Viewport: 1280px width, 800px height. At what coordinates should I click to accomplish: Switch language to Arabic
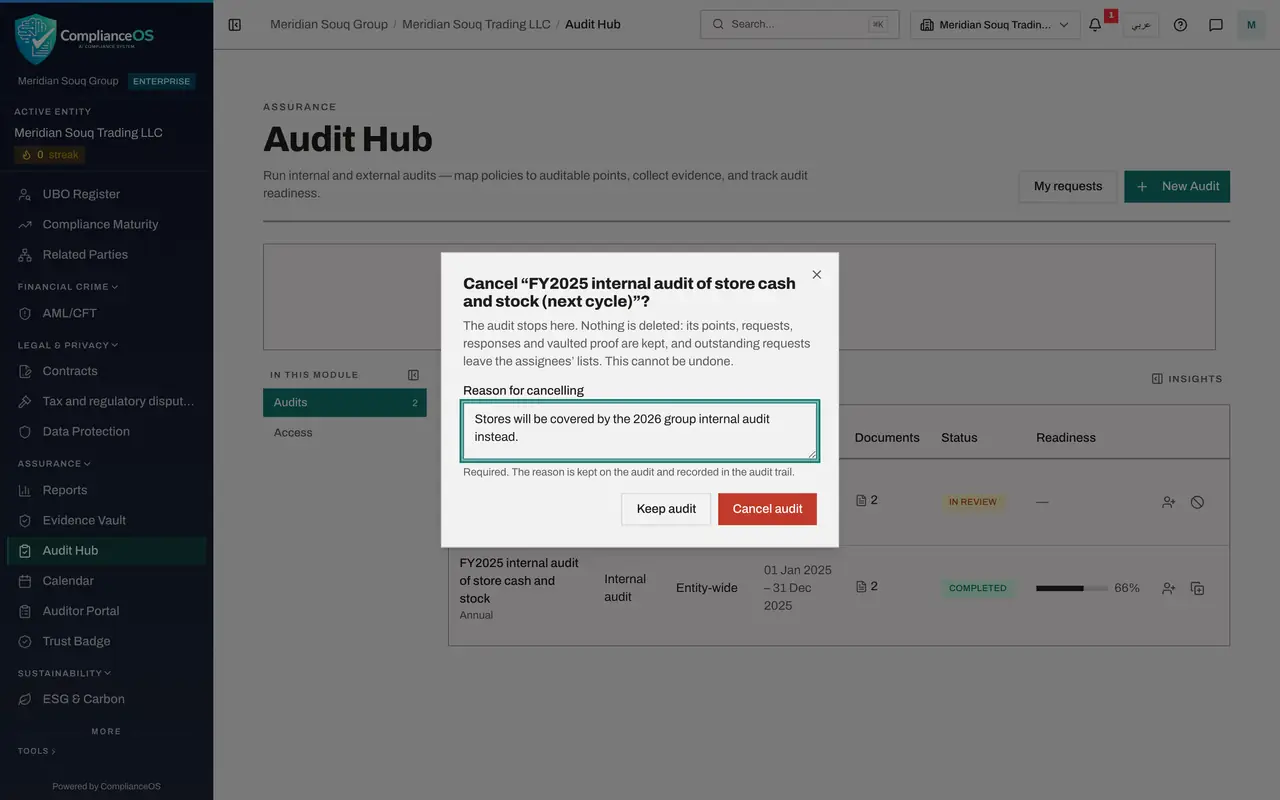1141,24
